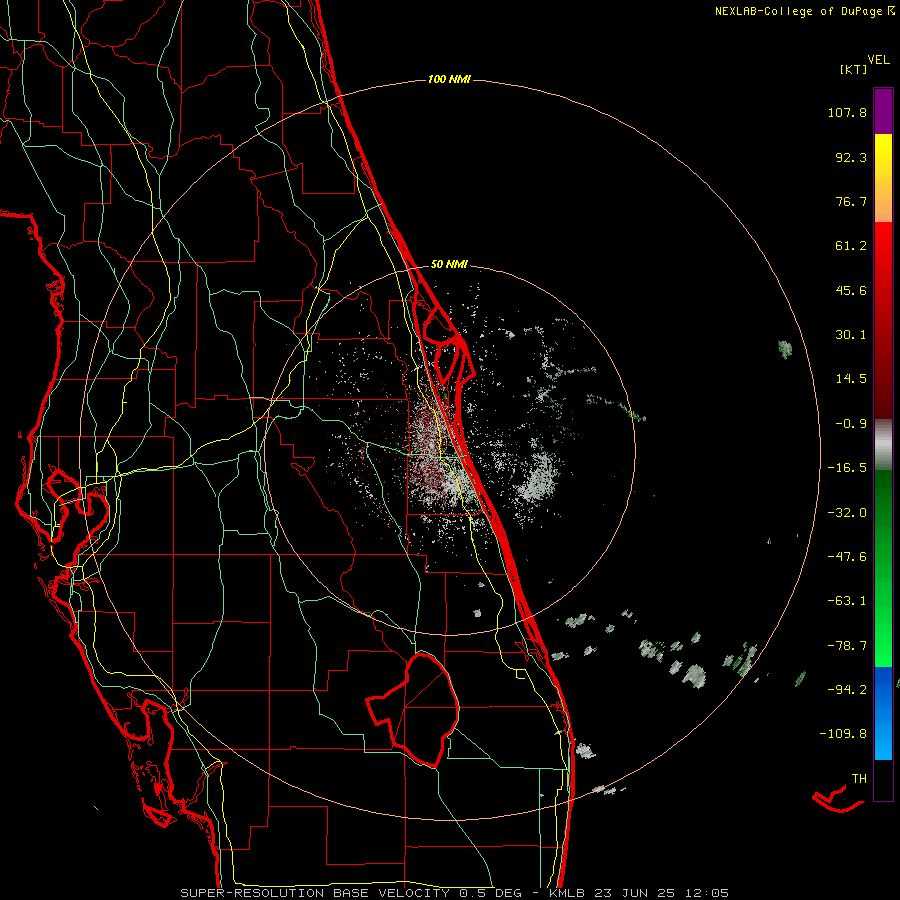This screenshot has height=900, width=900.
Task: Click the -0.9 velocity scale value
Action: 851,424
